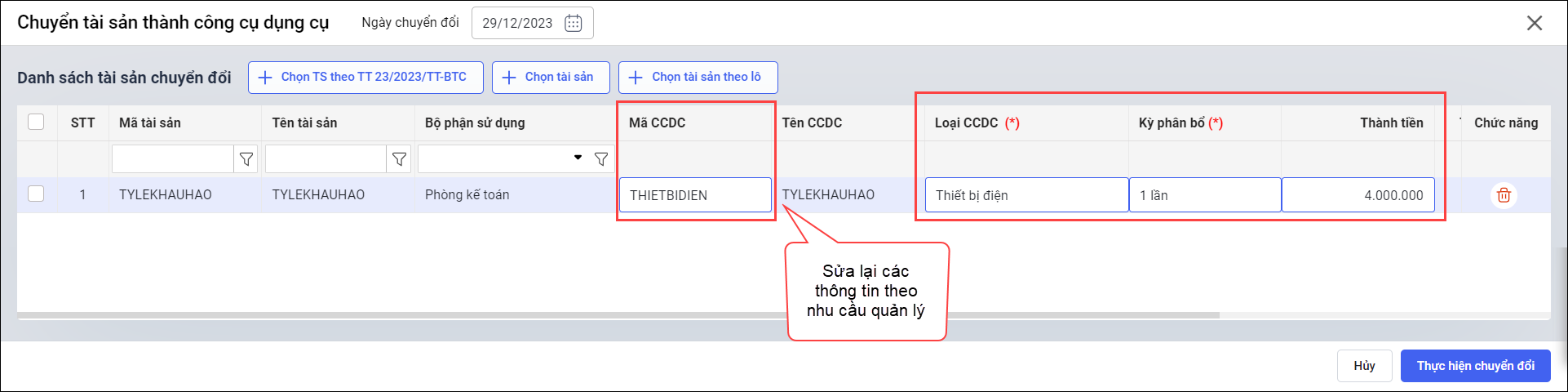Click the Mã CCDC field containing THIETBIDIEN
Screen dimensions: 1568x392
(x=695, y=195)
